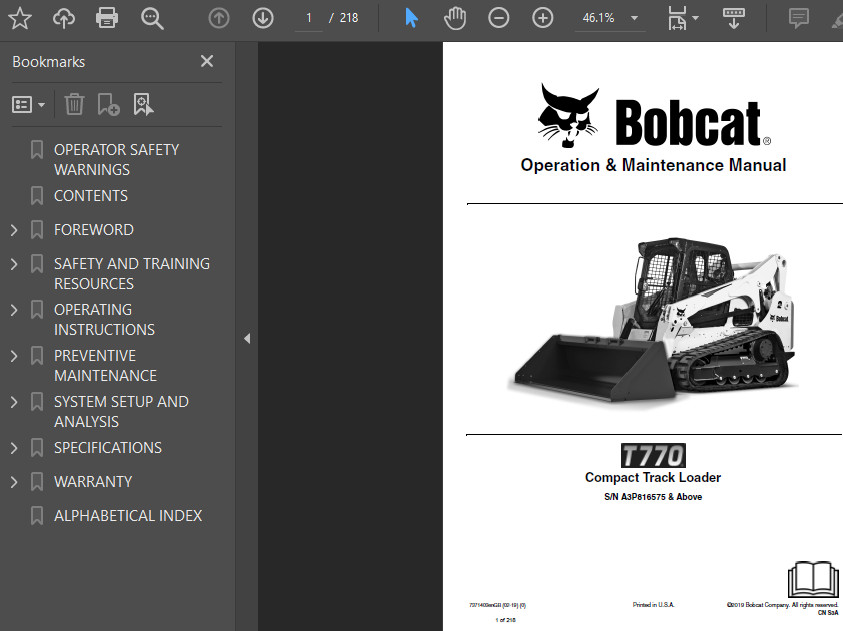Add a new bookmark
This screenshot has width=843, height=631.
[x=108, y=104]
